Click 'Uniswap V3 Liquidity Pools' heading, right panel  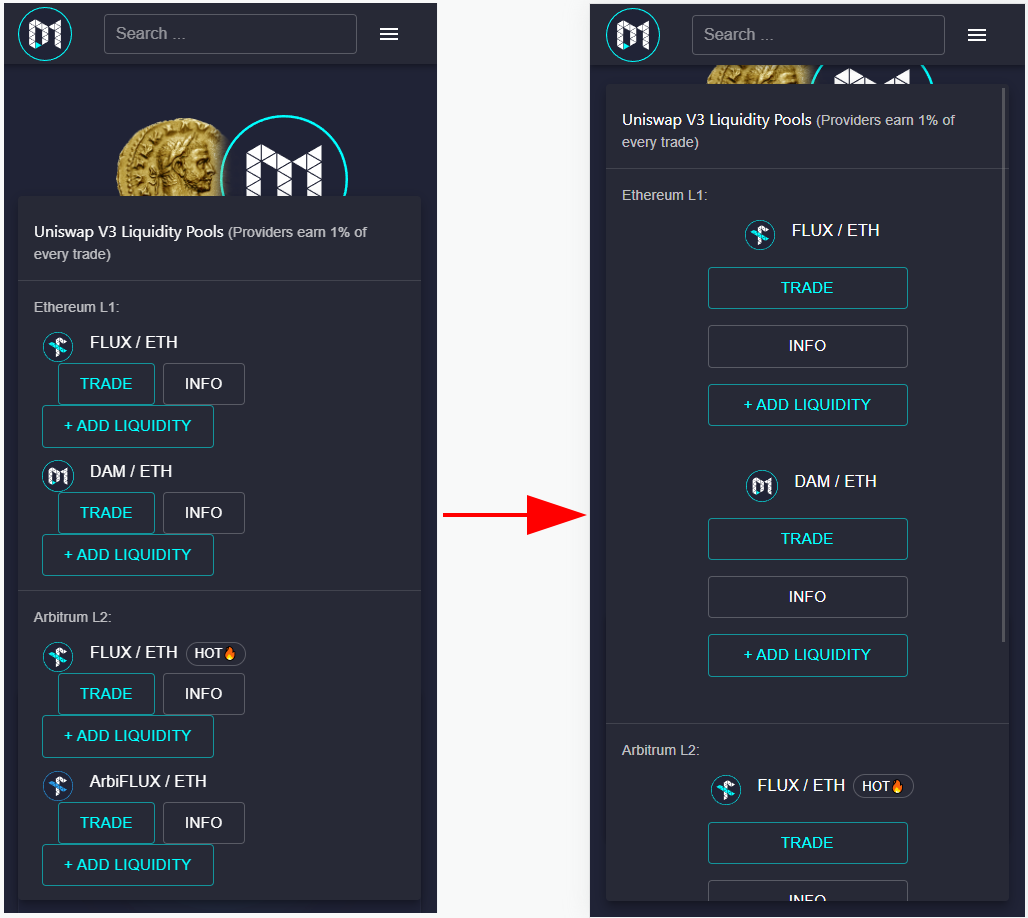tap(717, 120)
